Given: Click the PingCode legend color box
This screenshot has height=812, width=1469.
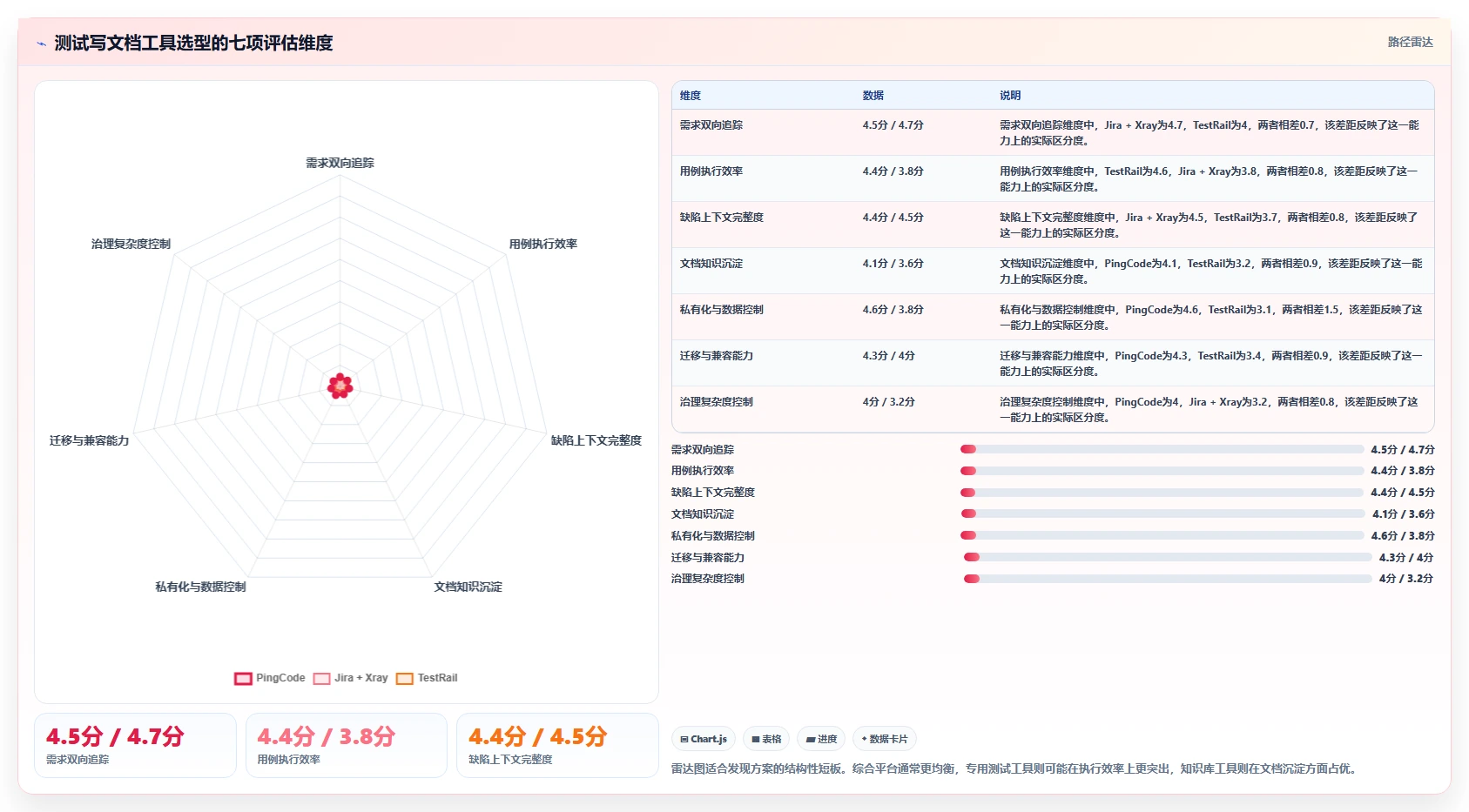Looking at the screenshot, I should [243, 679].
